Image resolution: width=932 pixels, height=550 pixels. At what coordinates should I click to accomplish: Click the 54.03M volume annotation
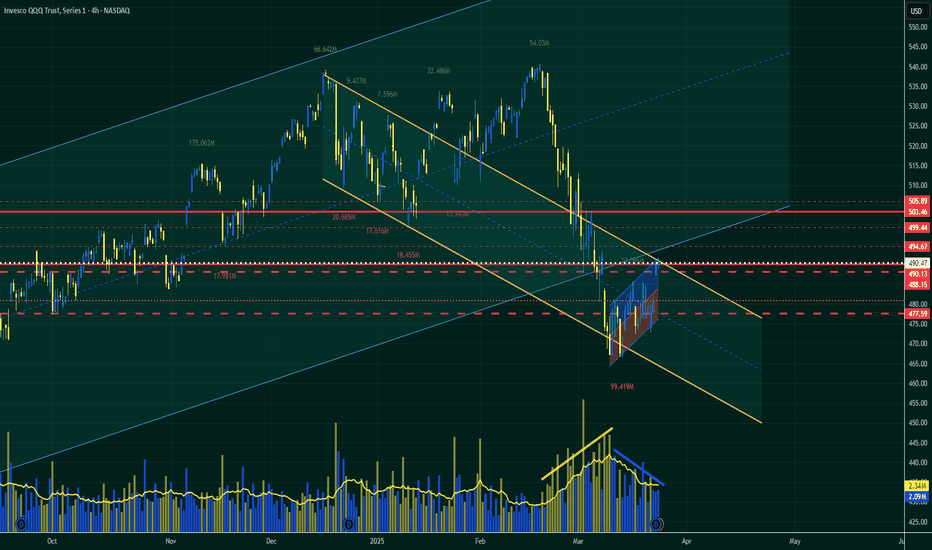click(x=539, y=43)
